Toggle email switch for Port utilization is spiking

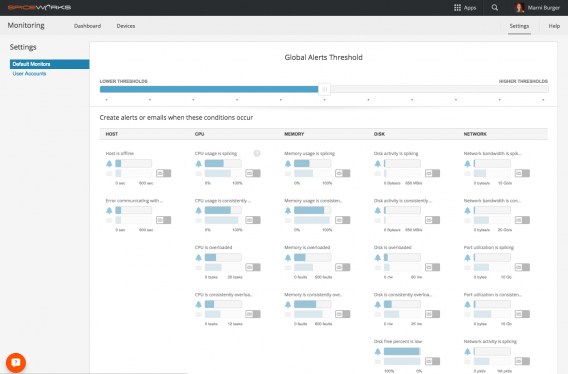tap(522, 267)
